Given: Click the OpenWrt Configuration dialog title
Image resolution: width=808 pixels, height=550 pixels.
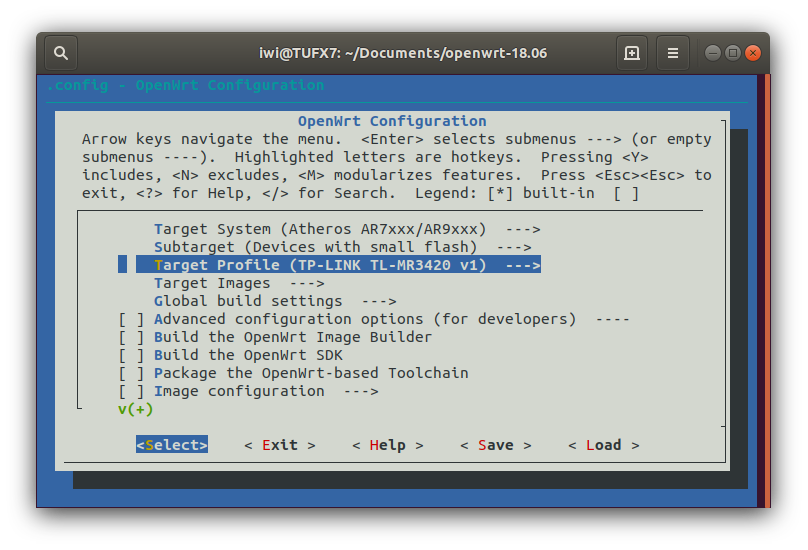Looking at the screenshot, I should pyautogui.click(x=392, y=121).
